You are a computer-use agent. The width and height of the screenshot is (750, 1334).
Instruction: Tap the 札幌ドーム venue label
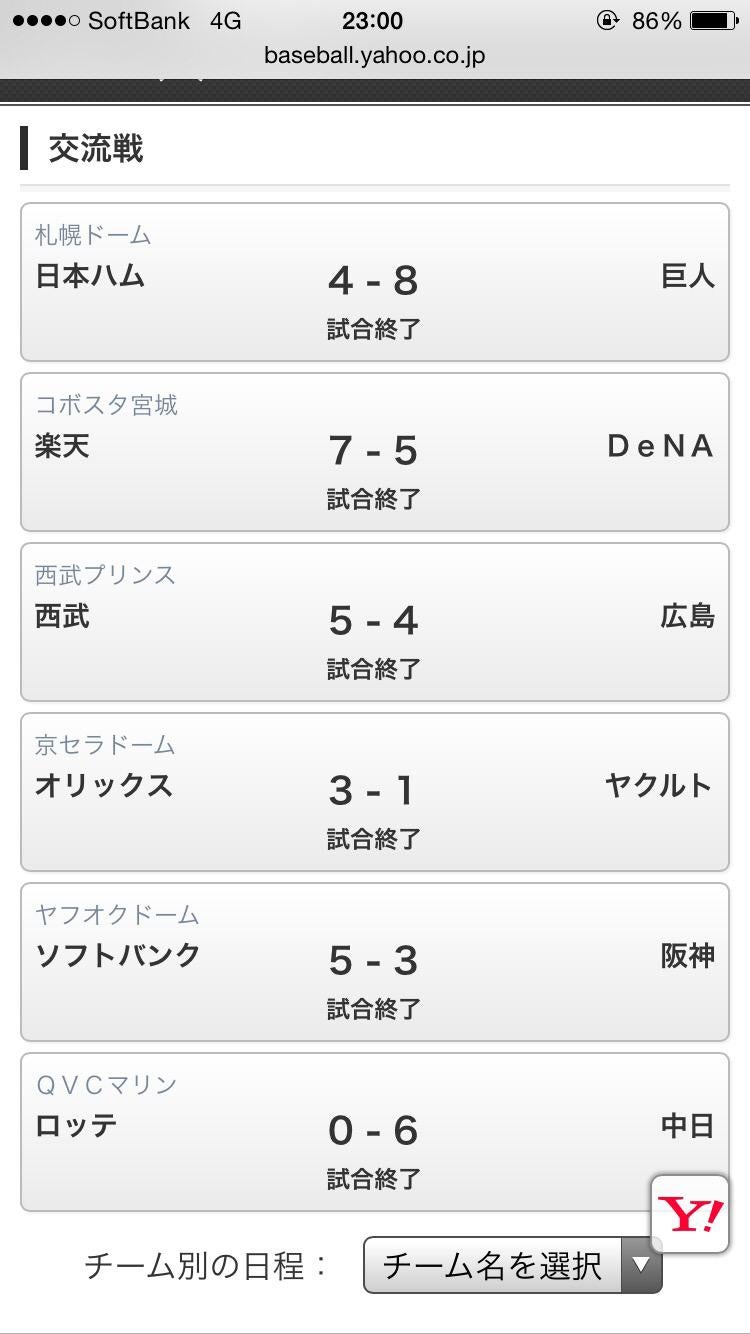(93, 235)
